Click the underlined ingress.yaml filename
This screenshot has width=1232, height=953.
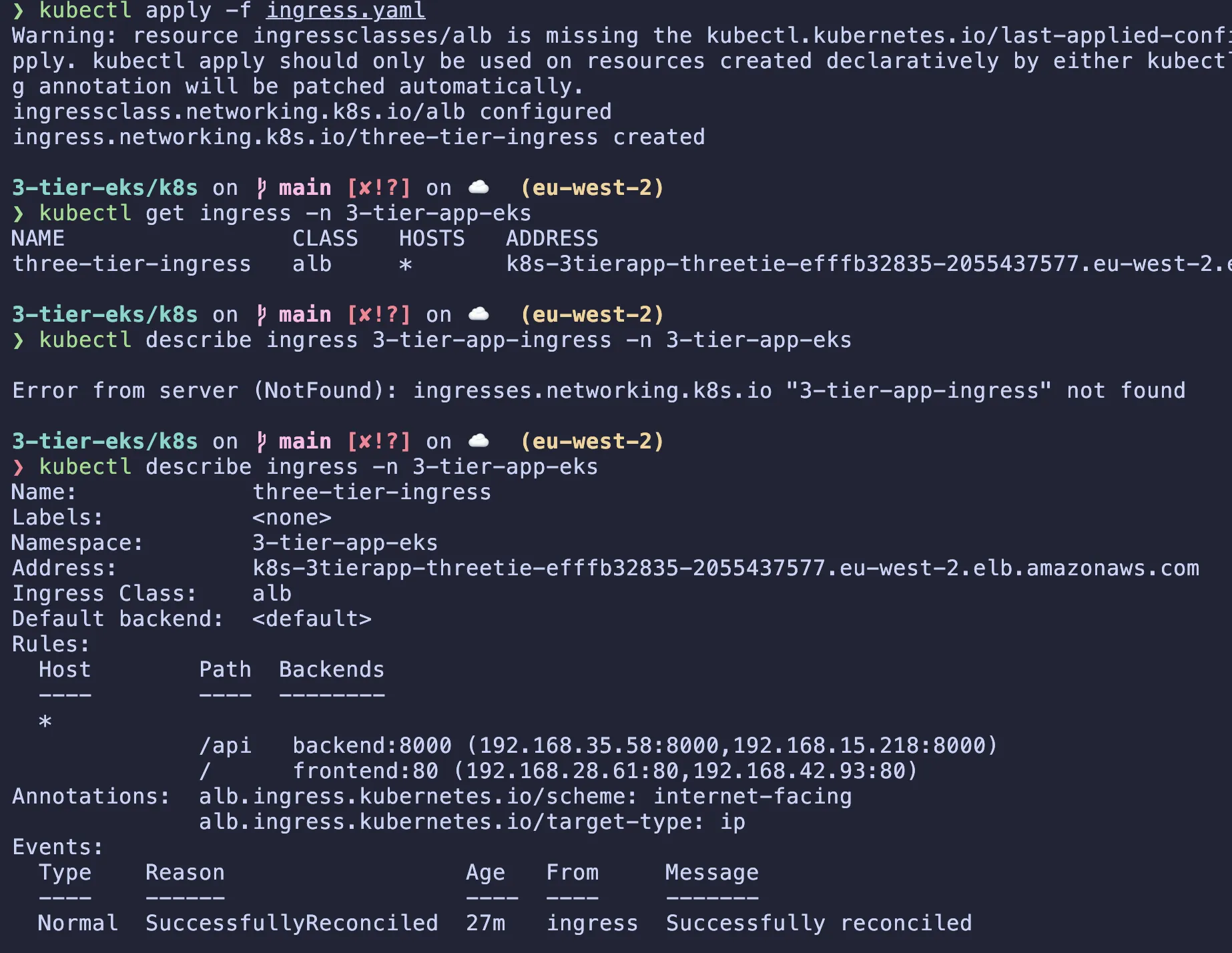[345, 11]
